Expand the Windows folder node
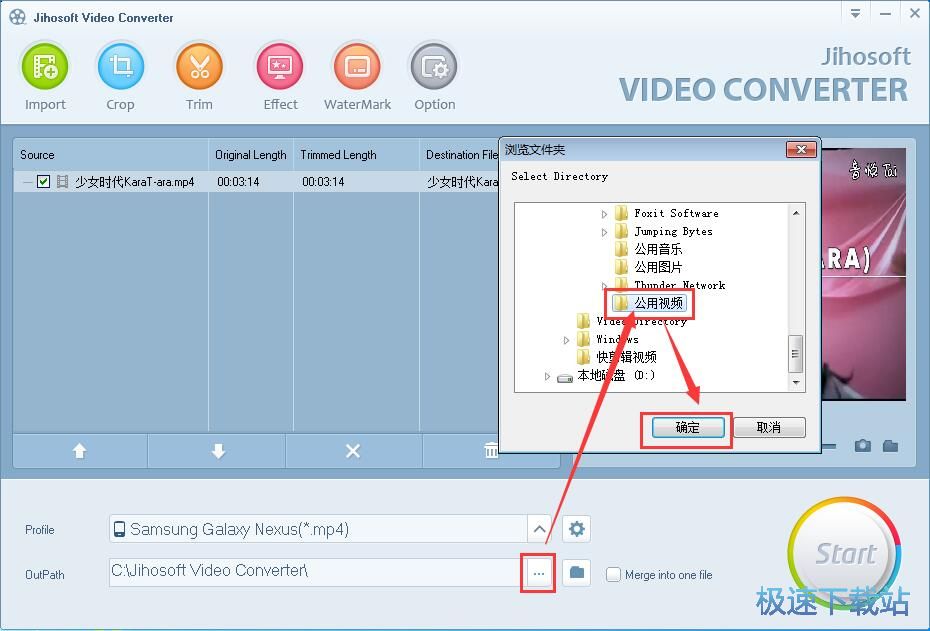The height and width of the screenshot is (631, 930). (x=566, y=340)
